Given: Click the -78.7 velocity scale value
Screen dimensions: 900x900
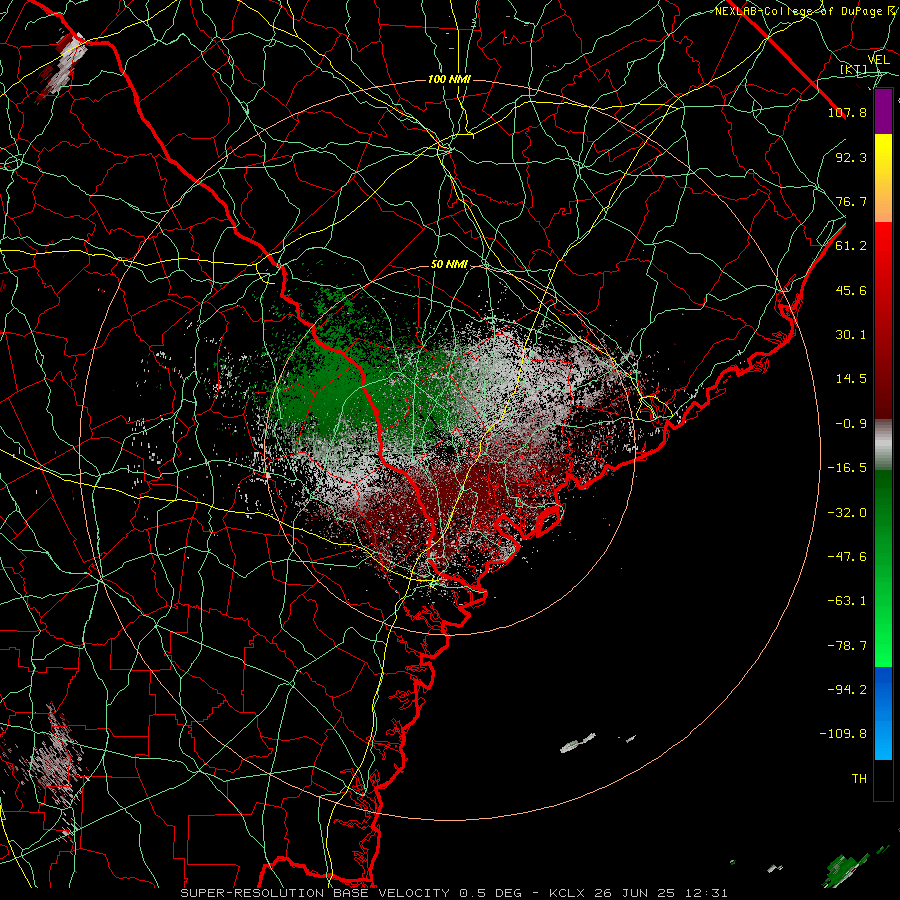Looking at the screenshot, I should 847,646.
